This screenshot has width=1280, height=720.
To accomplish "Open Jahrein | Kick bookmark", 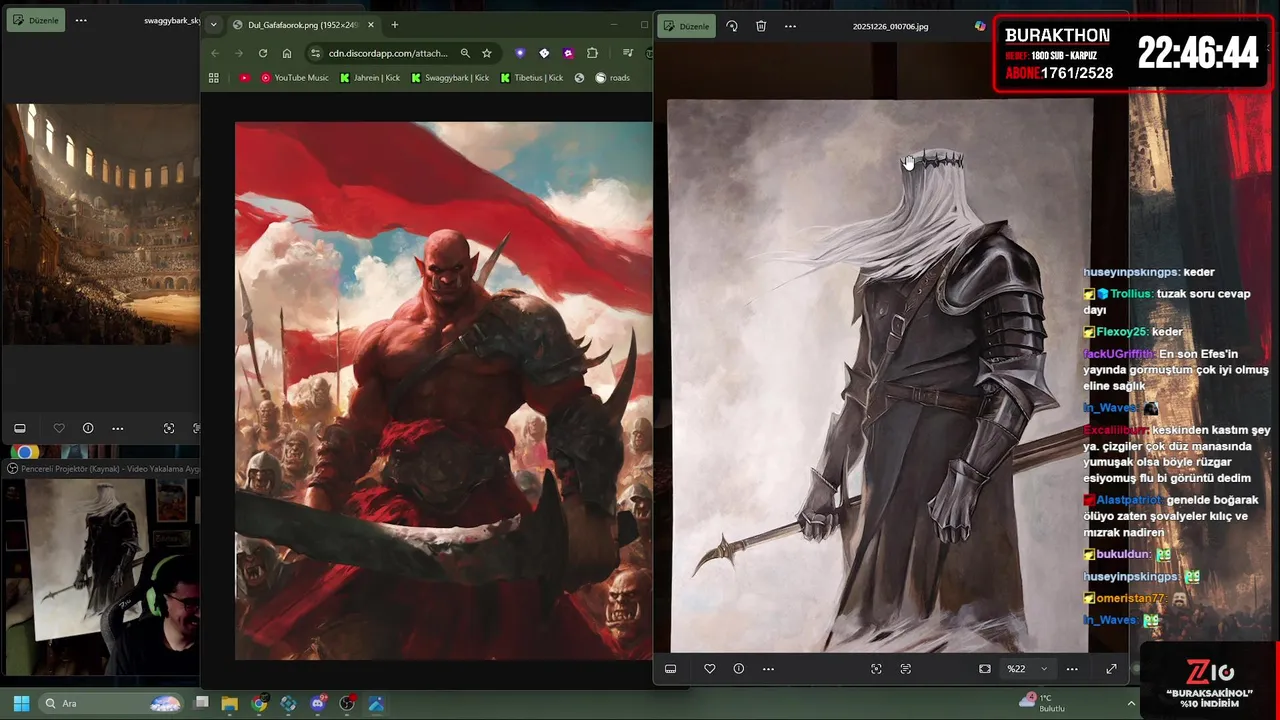I will click(370, 78).
